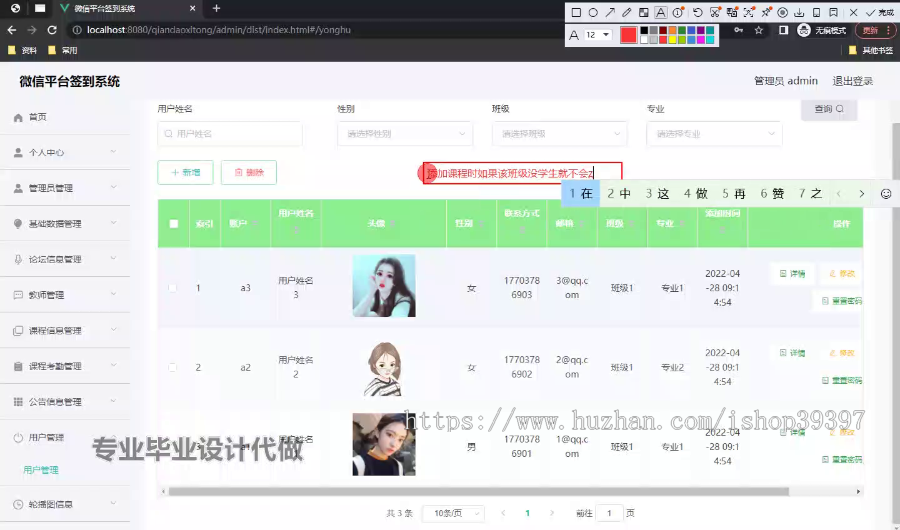Click 完成 to finish the screenshot
Screen dimensions: 900x530
point(880,12)
